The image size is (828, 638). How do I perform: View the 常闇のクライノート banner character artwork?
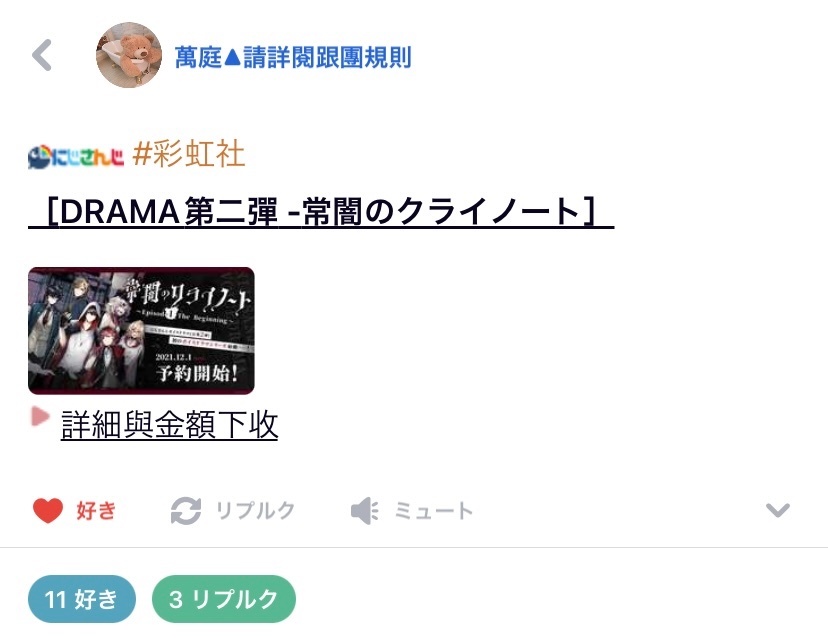point(142,331)
